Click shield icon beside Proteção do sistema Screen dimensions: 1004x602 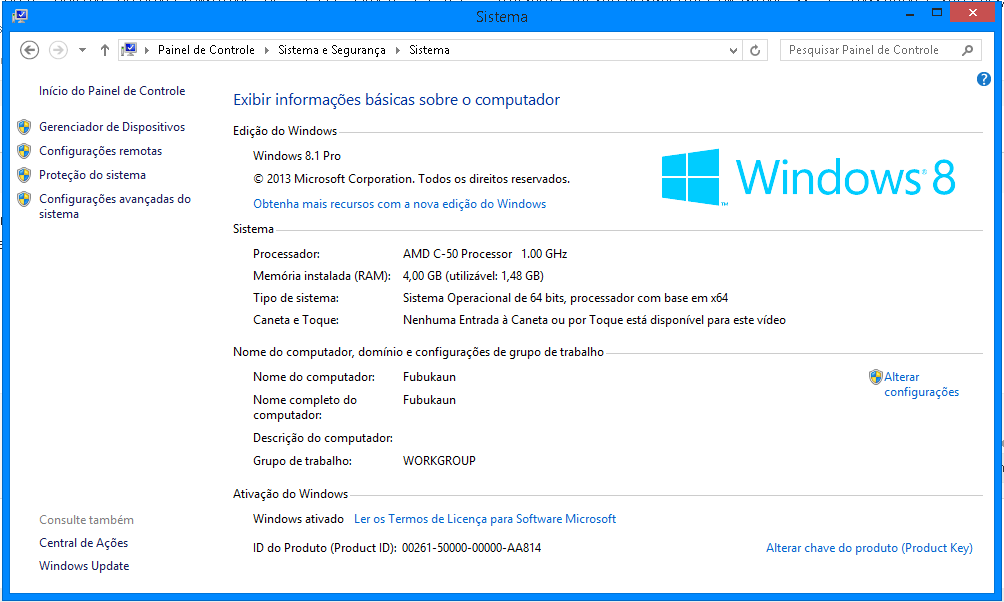tap(24, 175)
